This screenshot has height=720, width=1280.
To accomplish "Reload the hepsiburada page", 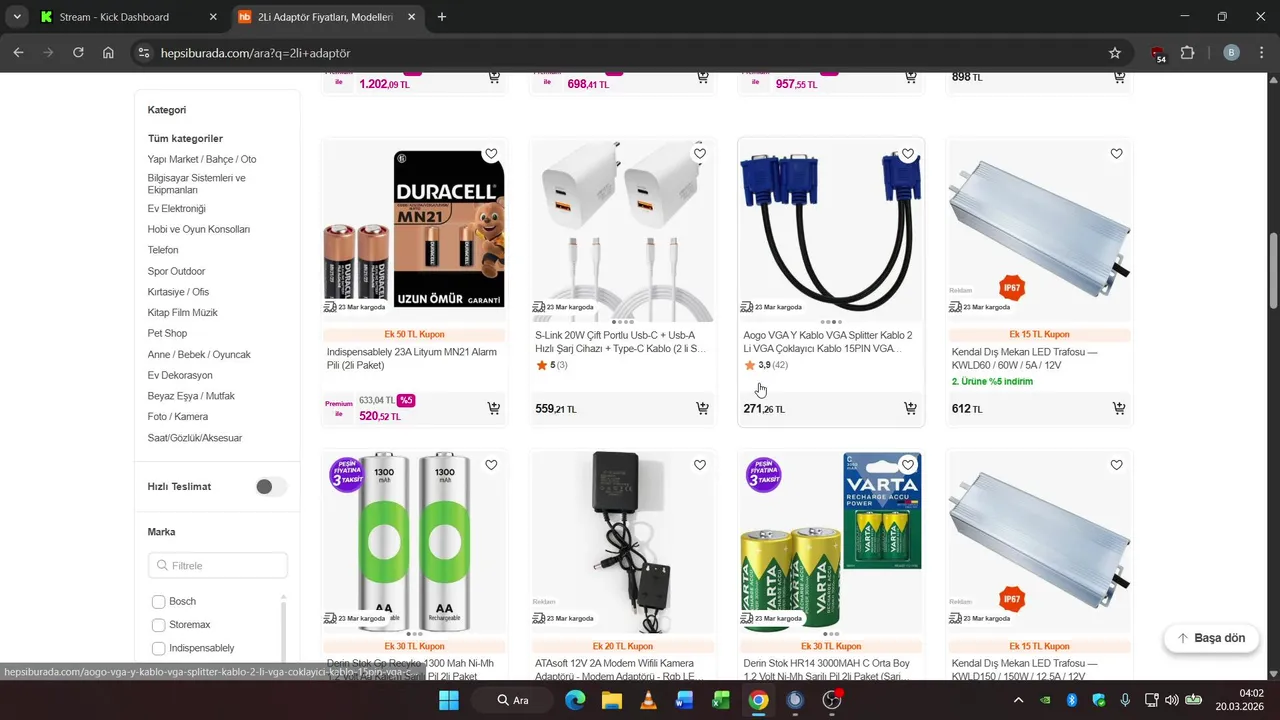I will point(78,53).
